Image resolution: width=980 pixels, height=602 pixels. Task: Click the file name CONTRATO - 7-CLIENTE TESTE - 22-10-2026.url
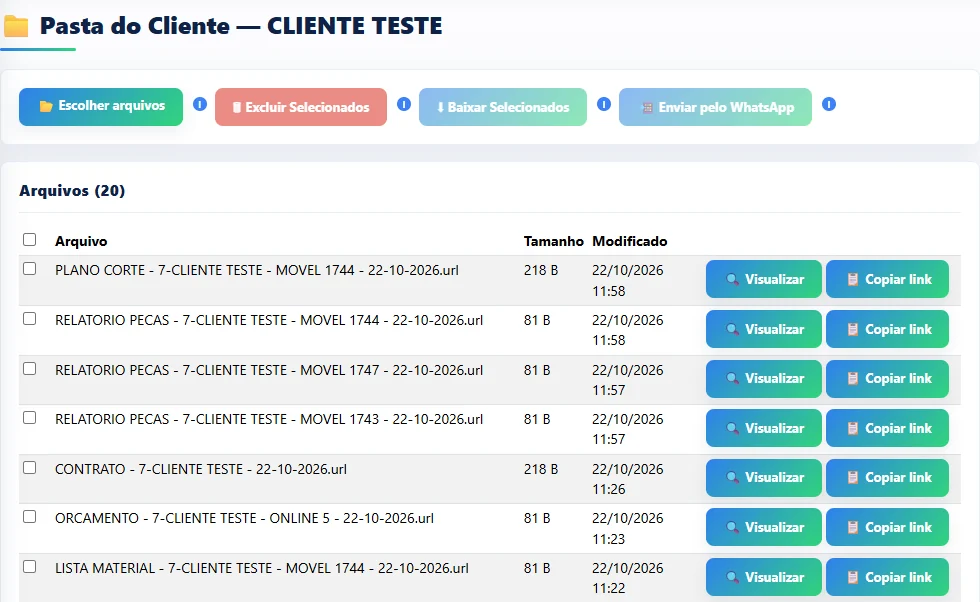coord(201,469)
